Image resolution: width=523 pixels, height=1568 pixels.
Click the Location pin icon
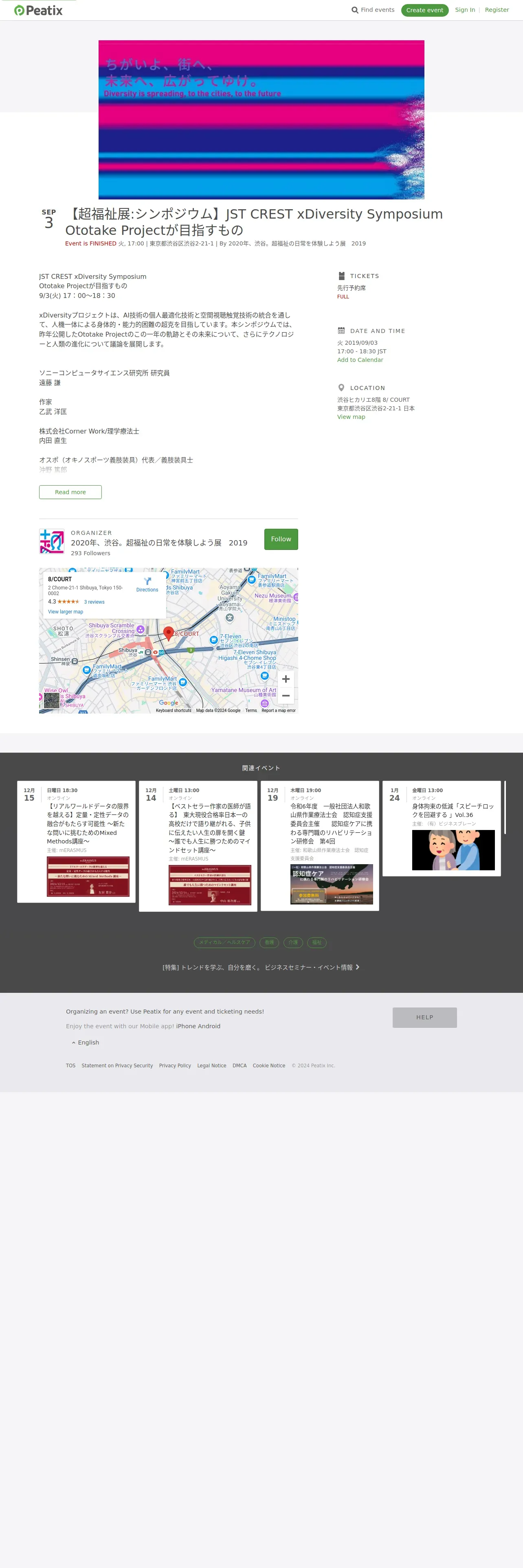tap(342, 388)
